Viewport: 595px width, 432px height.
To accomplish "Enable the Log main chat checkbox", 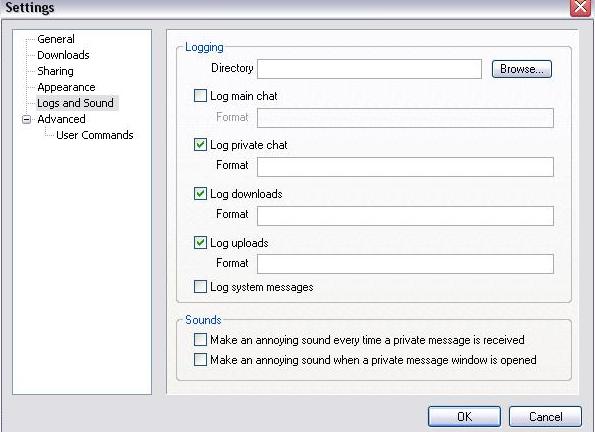I will point(200,95).
